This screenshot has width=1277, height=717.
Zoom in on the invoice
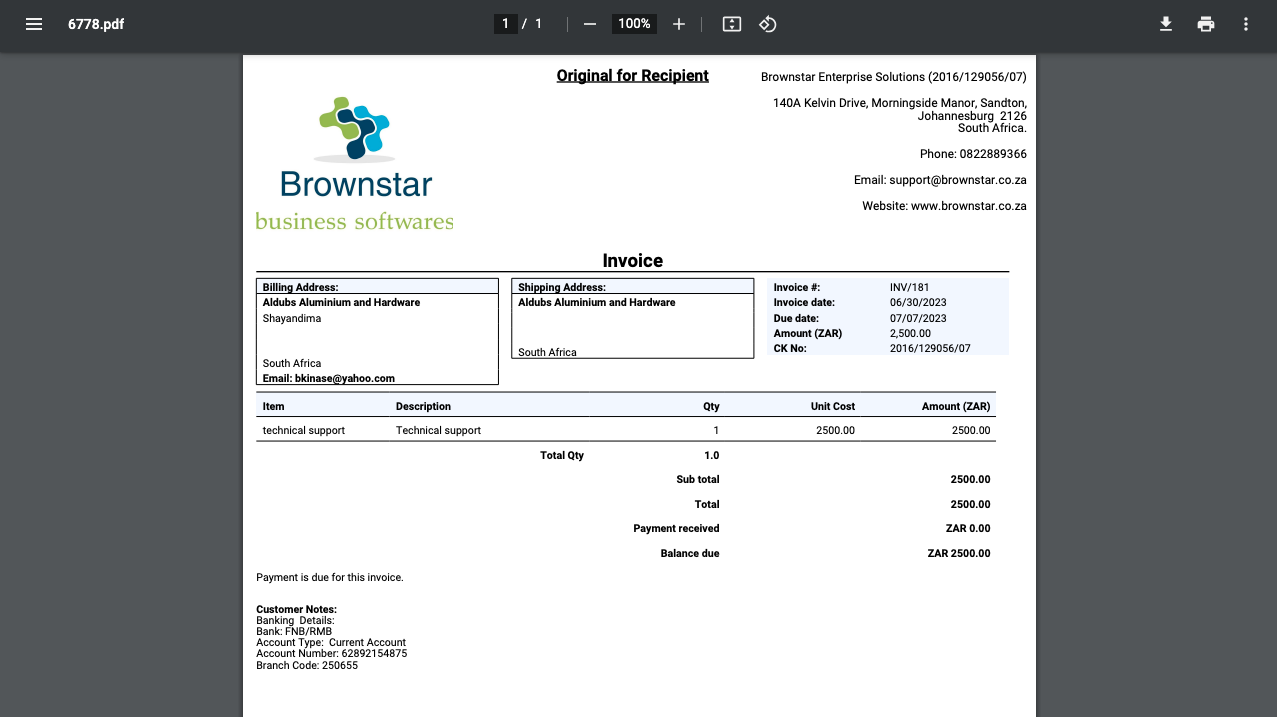tap(678, 23)
